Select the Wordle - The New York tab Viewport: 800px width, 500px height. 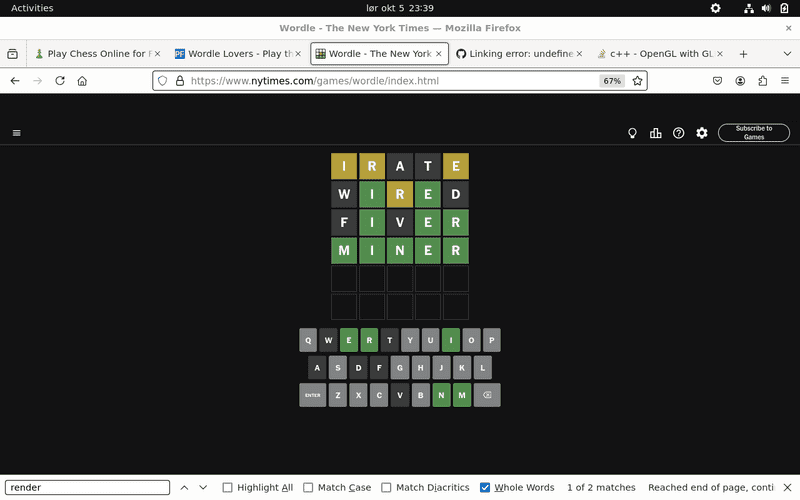coord(380,54)
